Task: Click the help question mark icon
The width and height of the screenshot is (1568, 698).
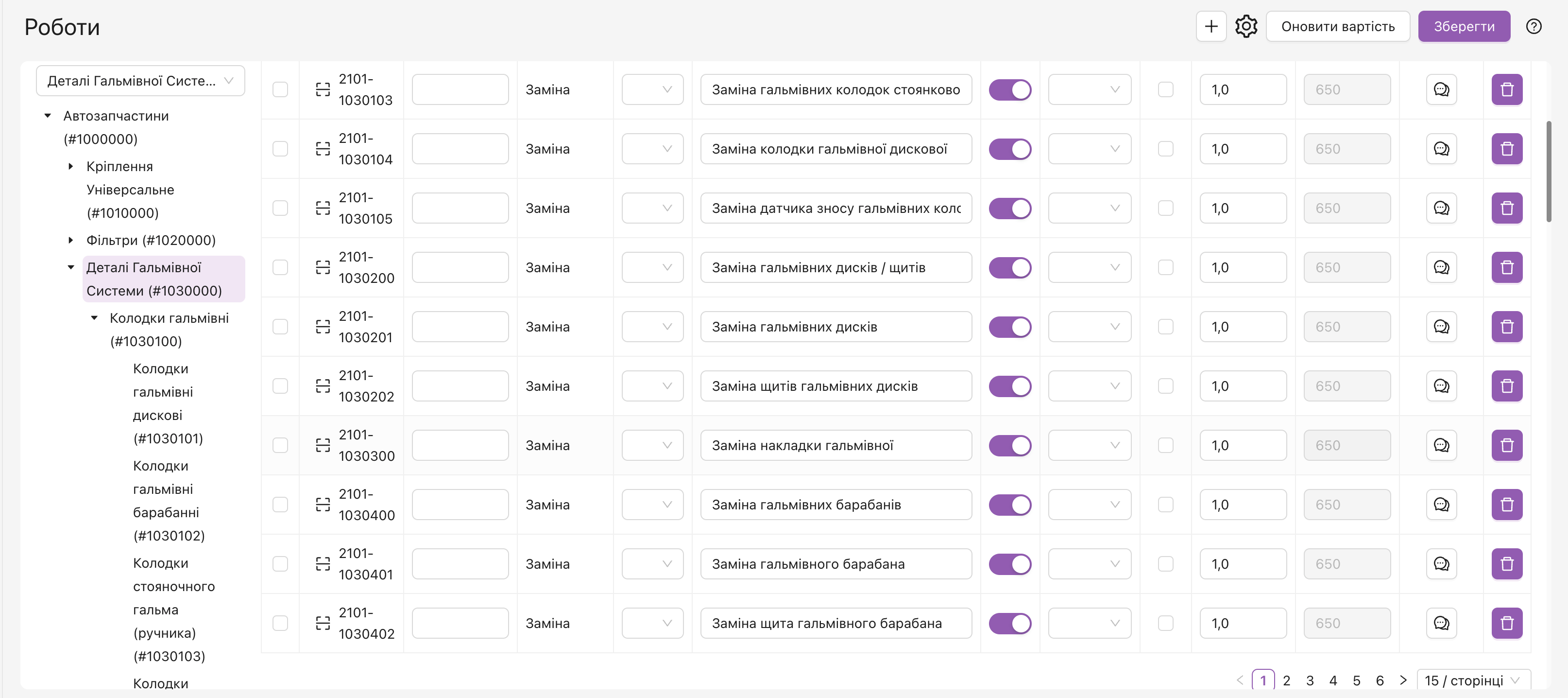Action: click(1534, 26)
